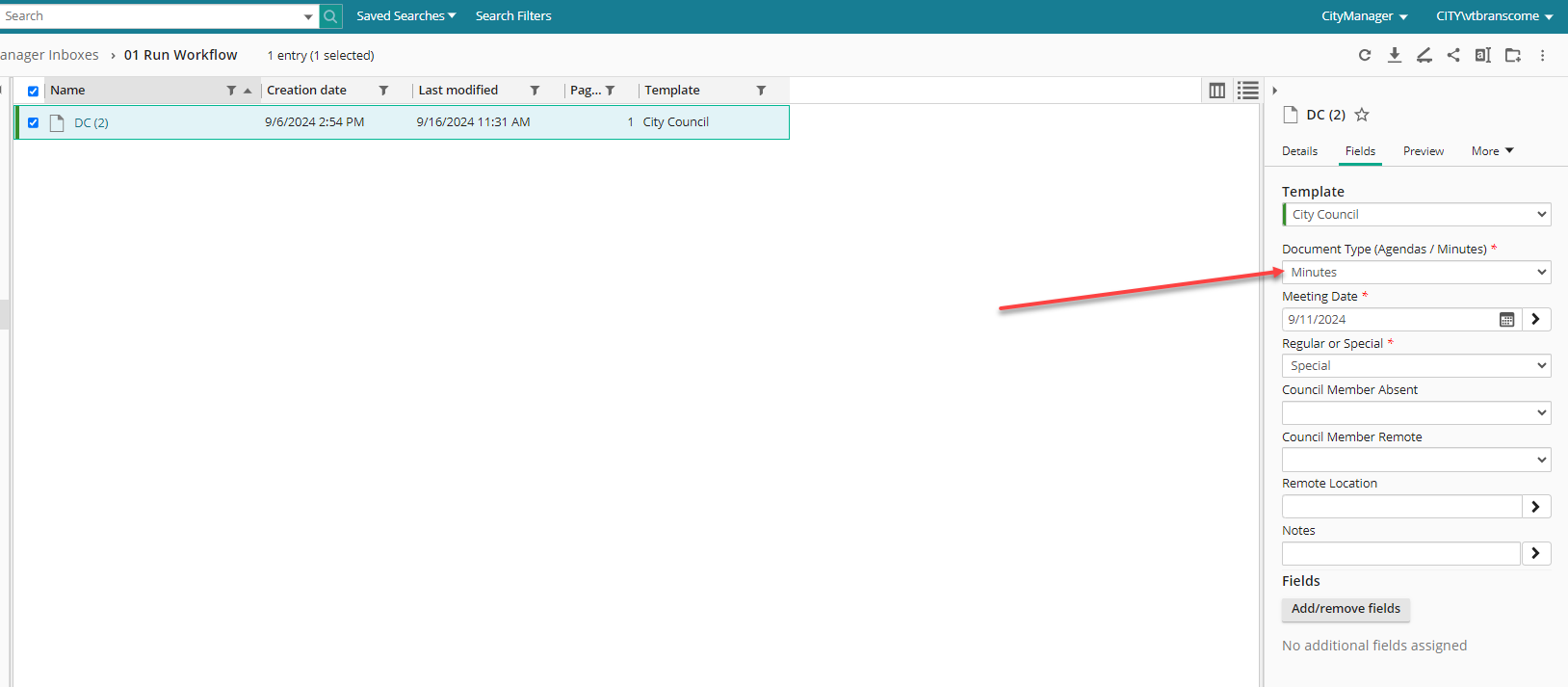This screenshot has width=1568, height=687.
Task: Open the Council Member Remote dropdown
Action: point(1417,460)
